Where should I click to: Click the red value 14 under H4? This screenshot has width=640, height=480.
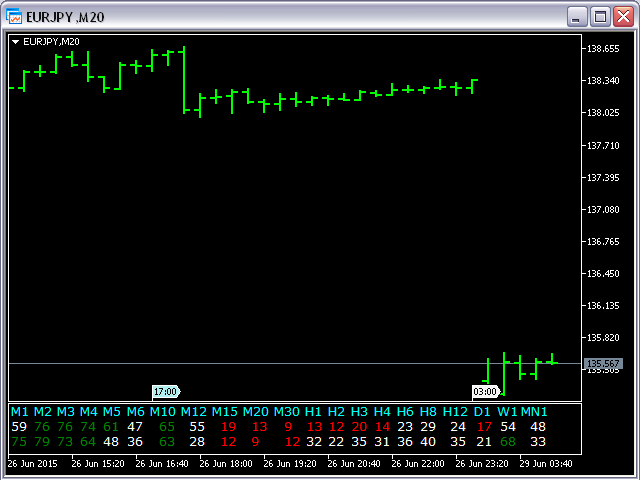pos(382,427)
